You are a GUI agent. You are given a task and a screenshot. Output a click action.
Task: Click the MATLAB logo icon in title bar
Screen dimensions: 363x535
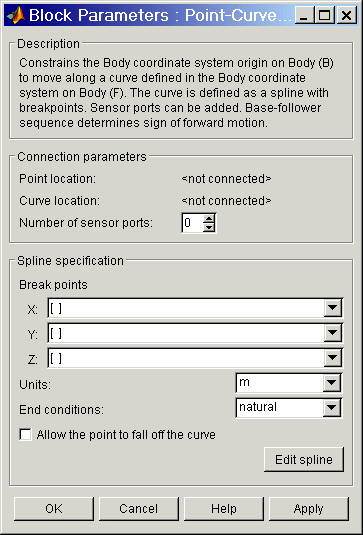(x=16, y=15)
